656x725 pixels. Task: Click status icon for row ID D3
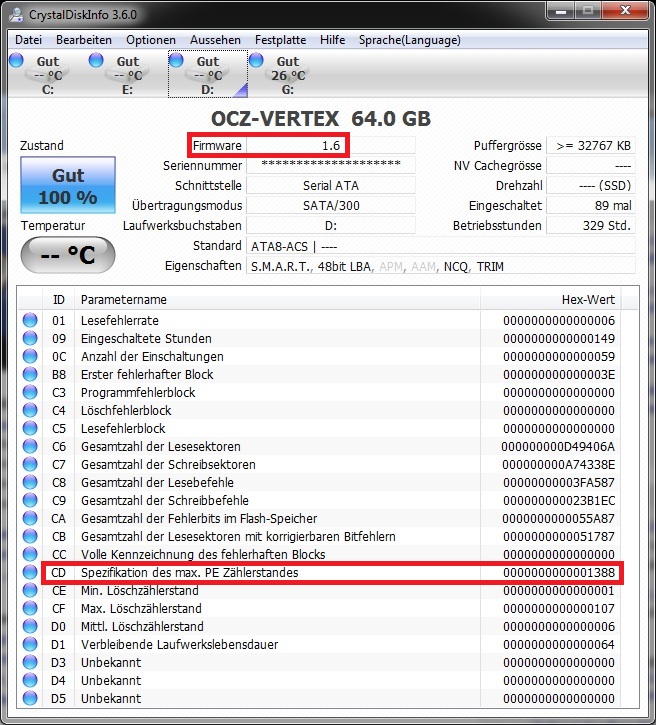pyautogui.click(x=30, y=662)
